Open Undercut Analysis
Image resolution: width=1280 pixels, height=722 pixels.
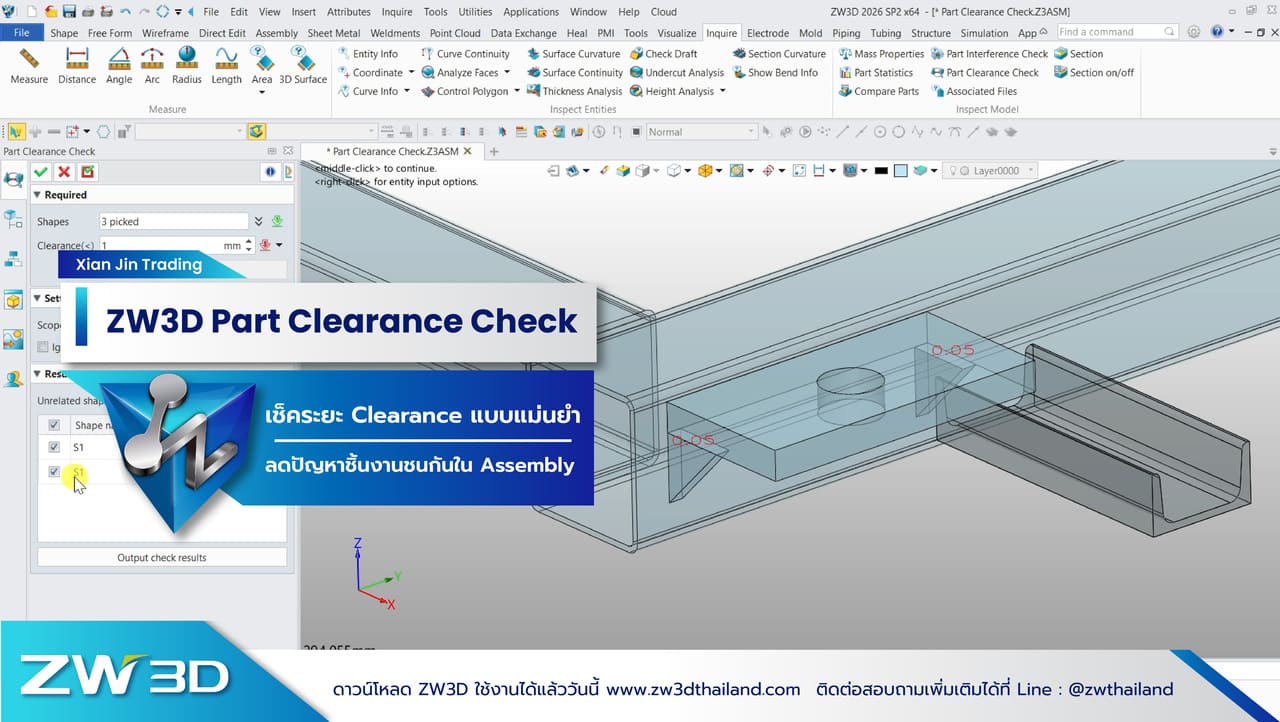point(677,73)
